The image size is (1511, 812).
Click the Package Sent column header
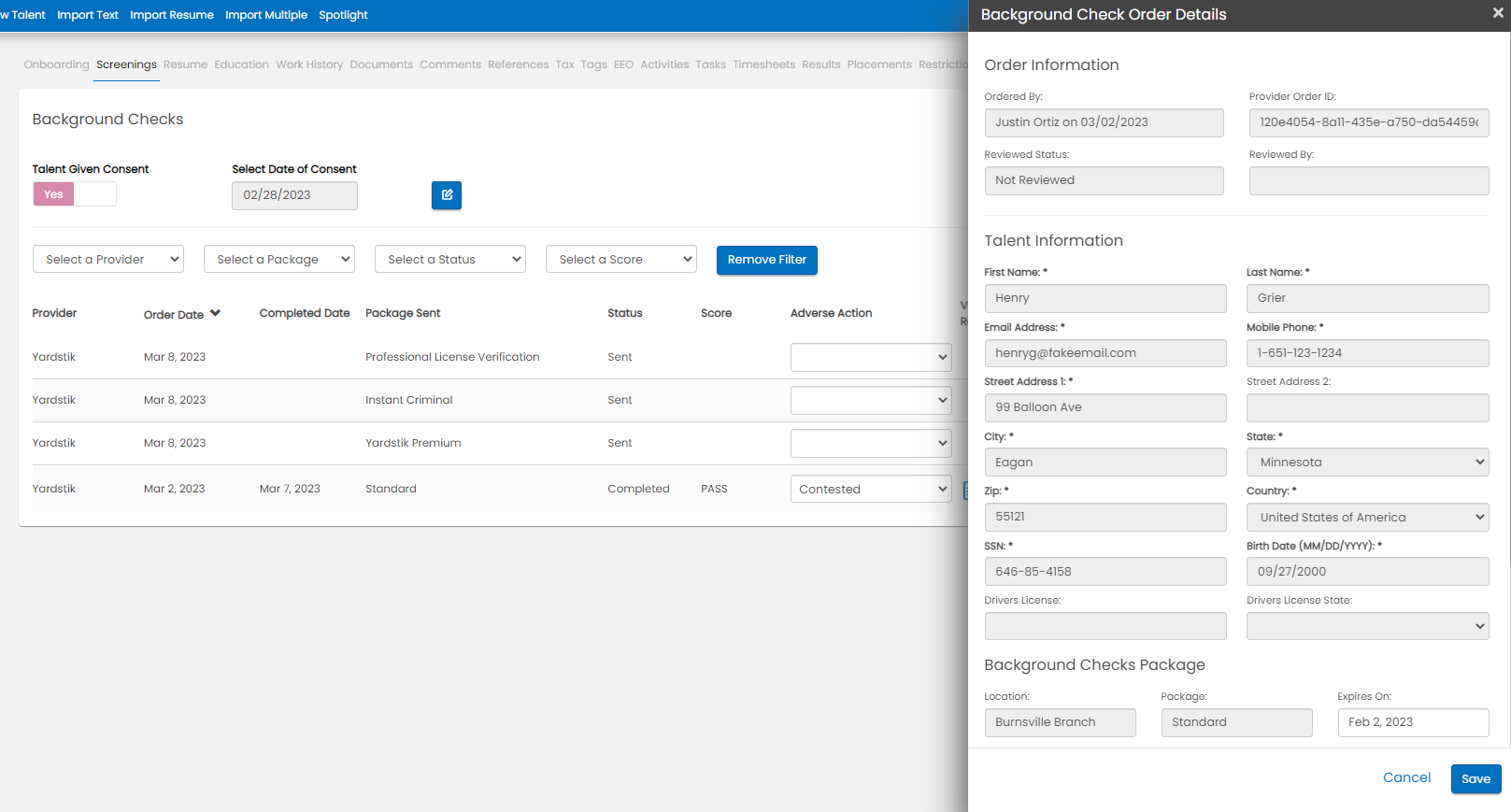click(x=403, y=313)
